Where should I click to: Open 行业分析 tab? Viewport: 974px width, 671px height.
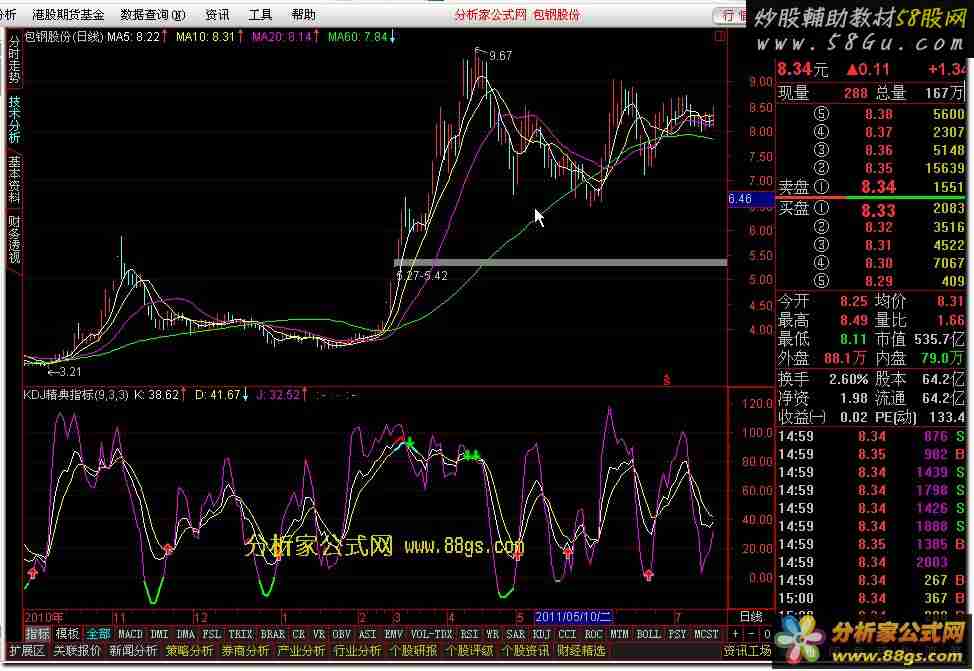tap(358, 650)
